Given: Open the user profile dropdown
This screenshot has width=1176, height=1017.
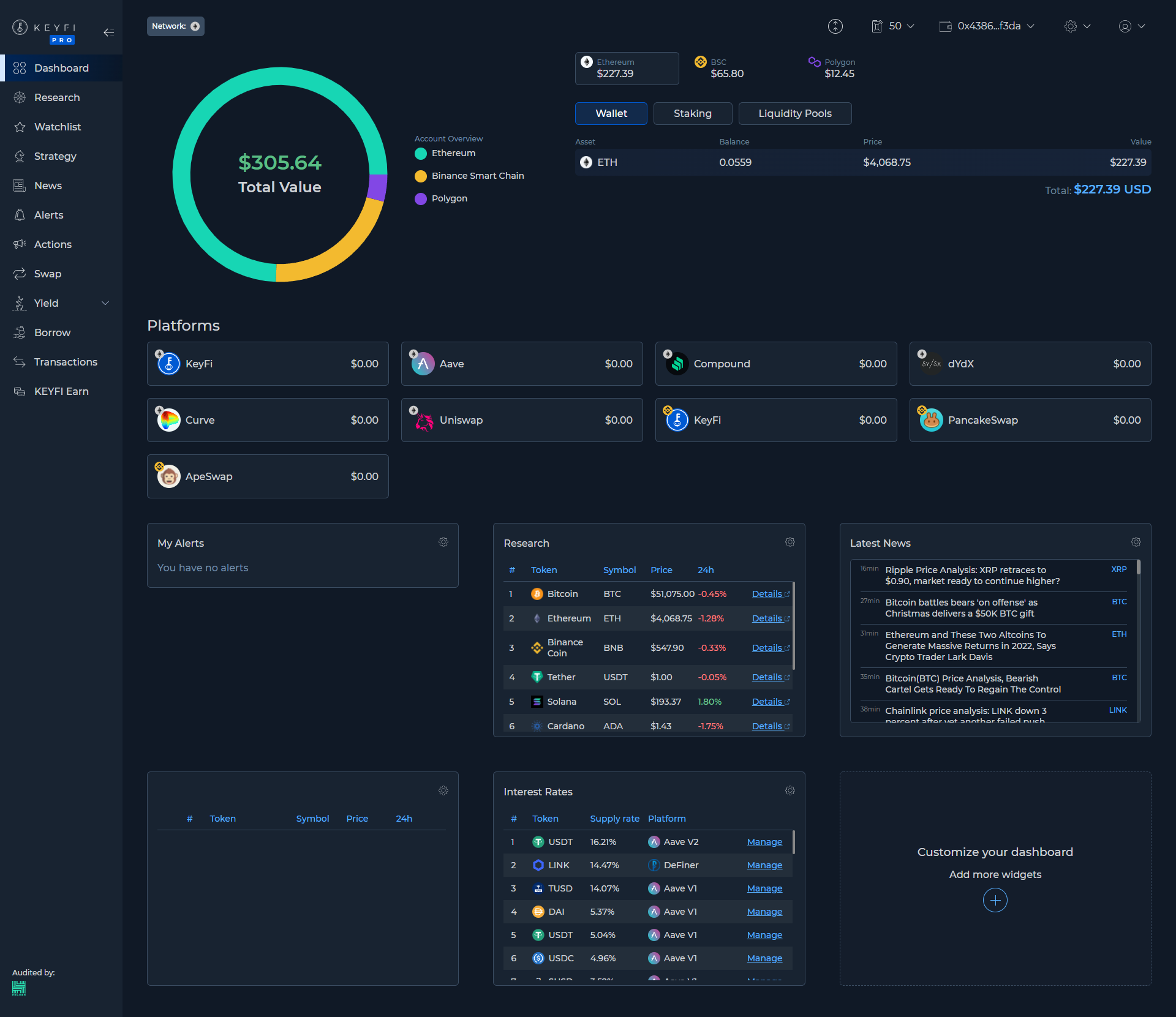Looking at the screenshot, I should click(x=1132, y=26).
